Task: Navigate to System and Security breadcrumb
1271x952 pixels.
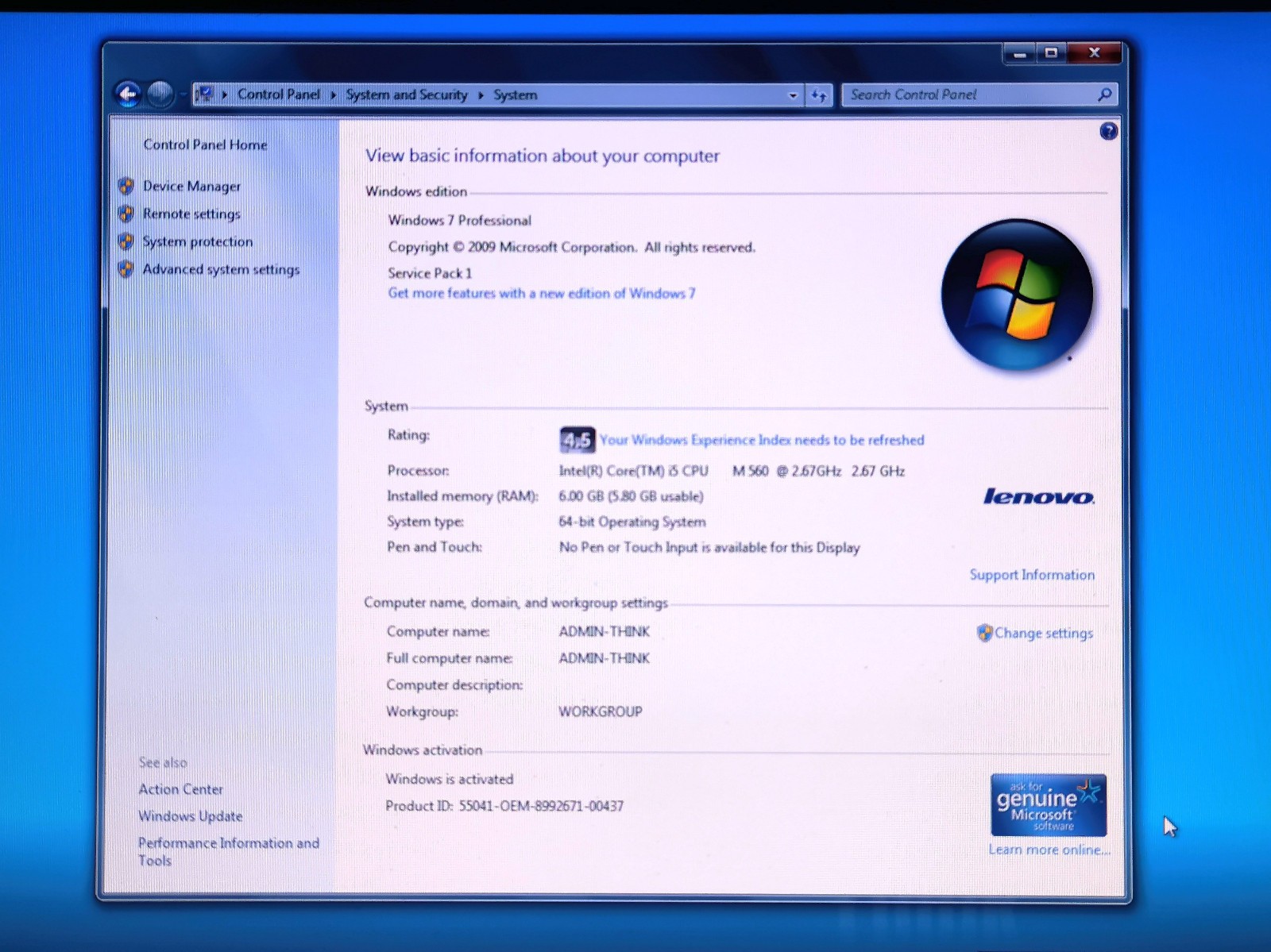Action: tap(407, 94)
